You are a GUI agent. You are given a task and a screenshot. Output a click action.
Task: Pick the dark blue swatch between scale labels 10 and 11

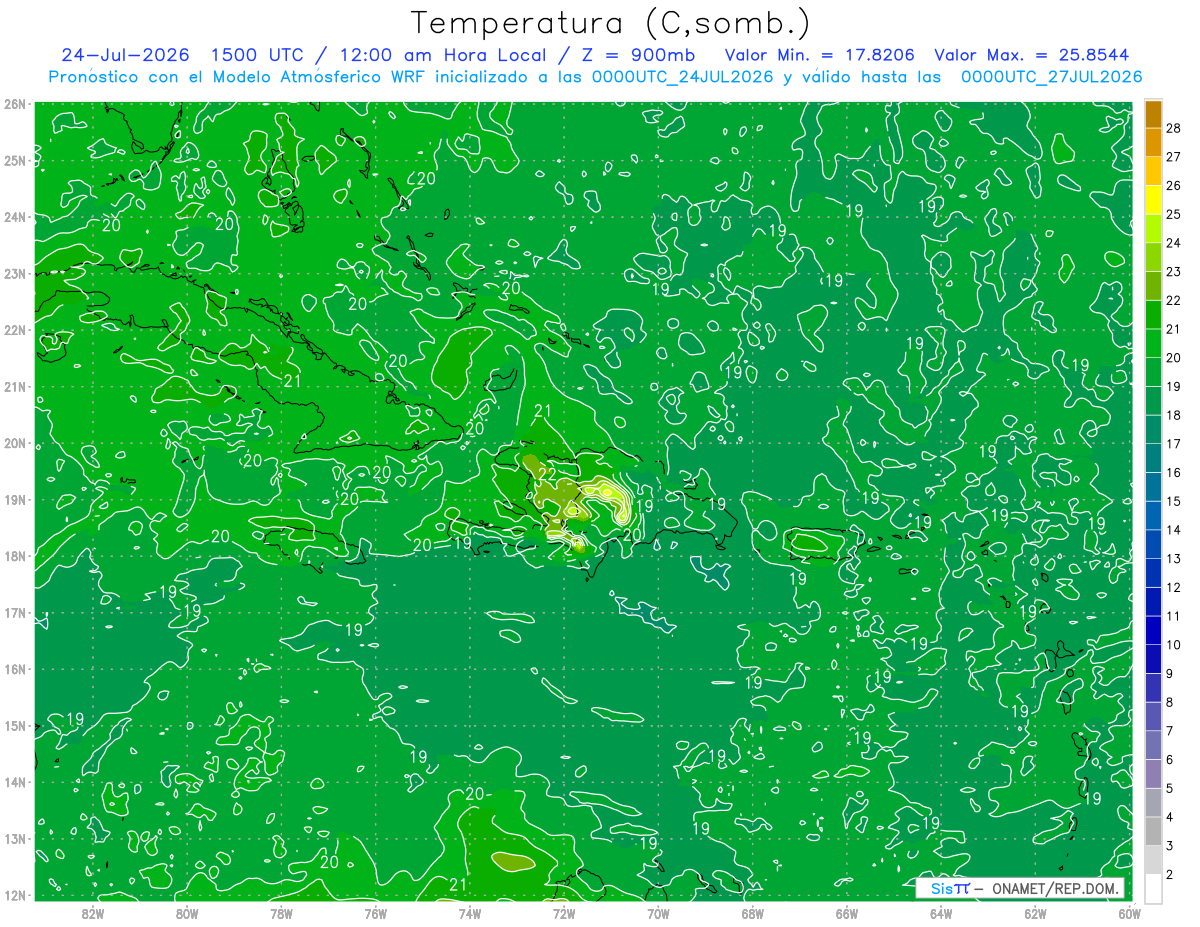point(1153,631)
